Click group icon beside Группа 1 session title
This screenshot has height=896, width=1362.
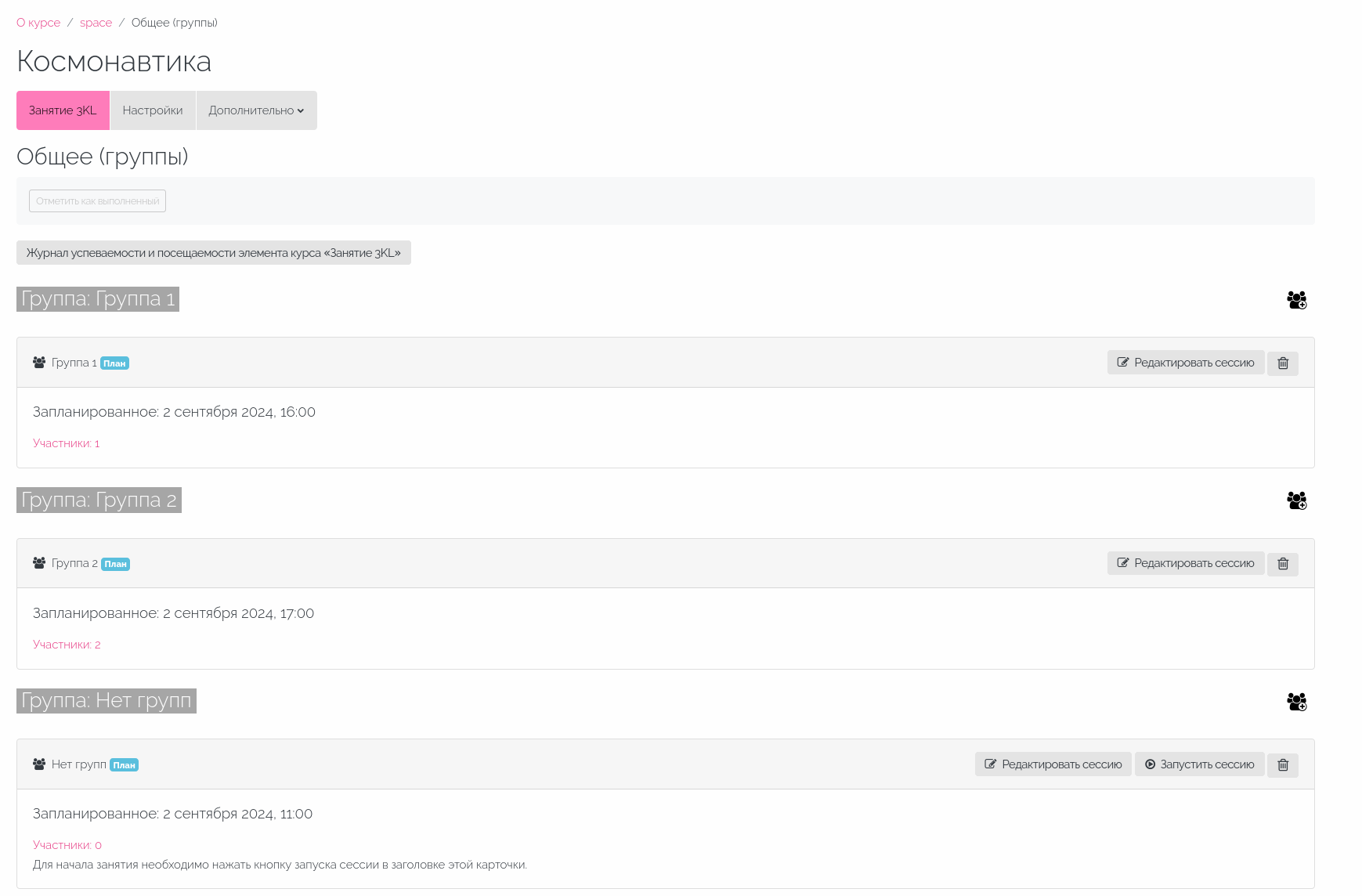point(39,363)
